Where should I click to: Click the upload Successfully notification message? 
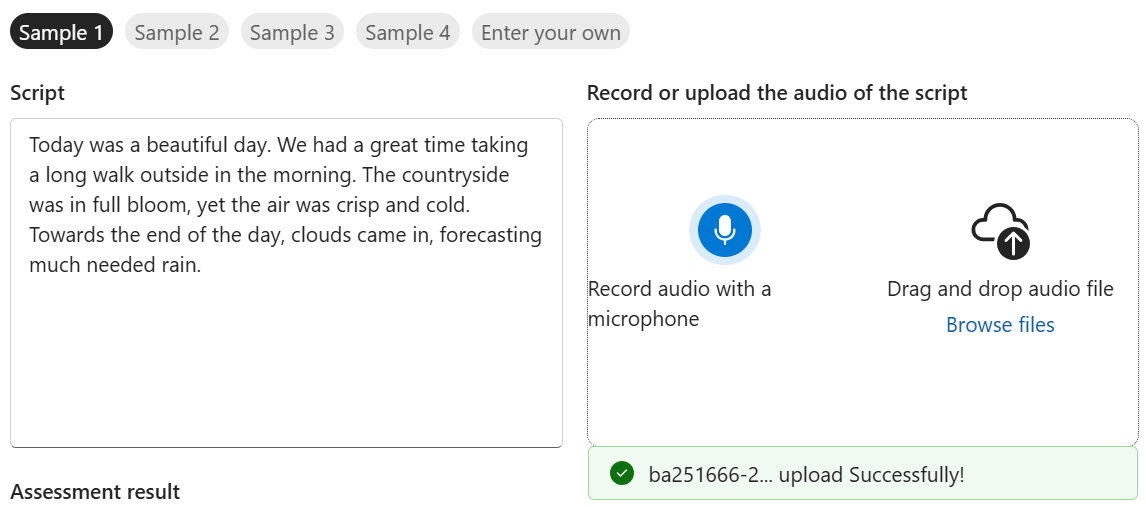click(x=870, y=474)
